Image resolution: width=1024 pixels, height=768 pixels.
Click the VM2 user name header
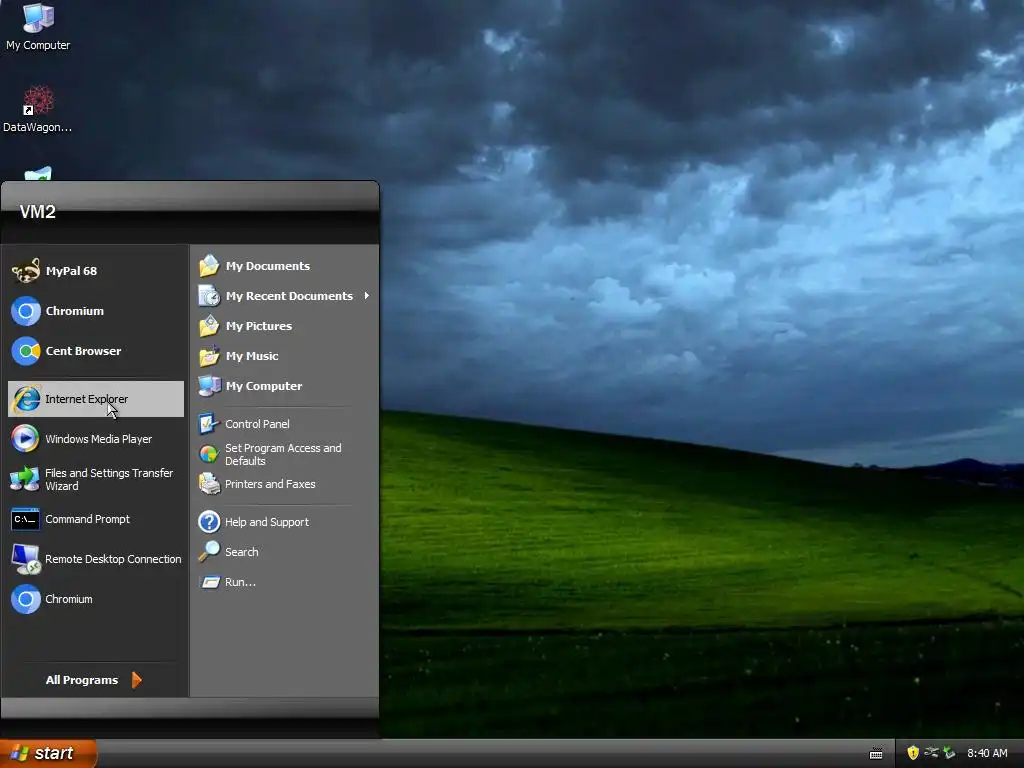(x=38, y=212)
